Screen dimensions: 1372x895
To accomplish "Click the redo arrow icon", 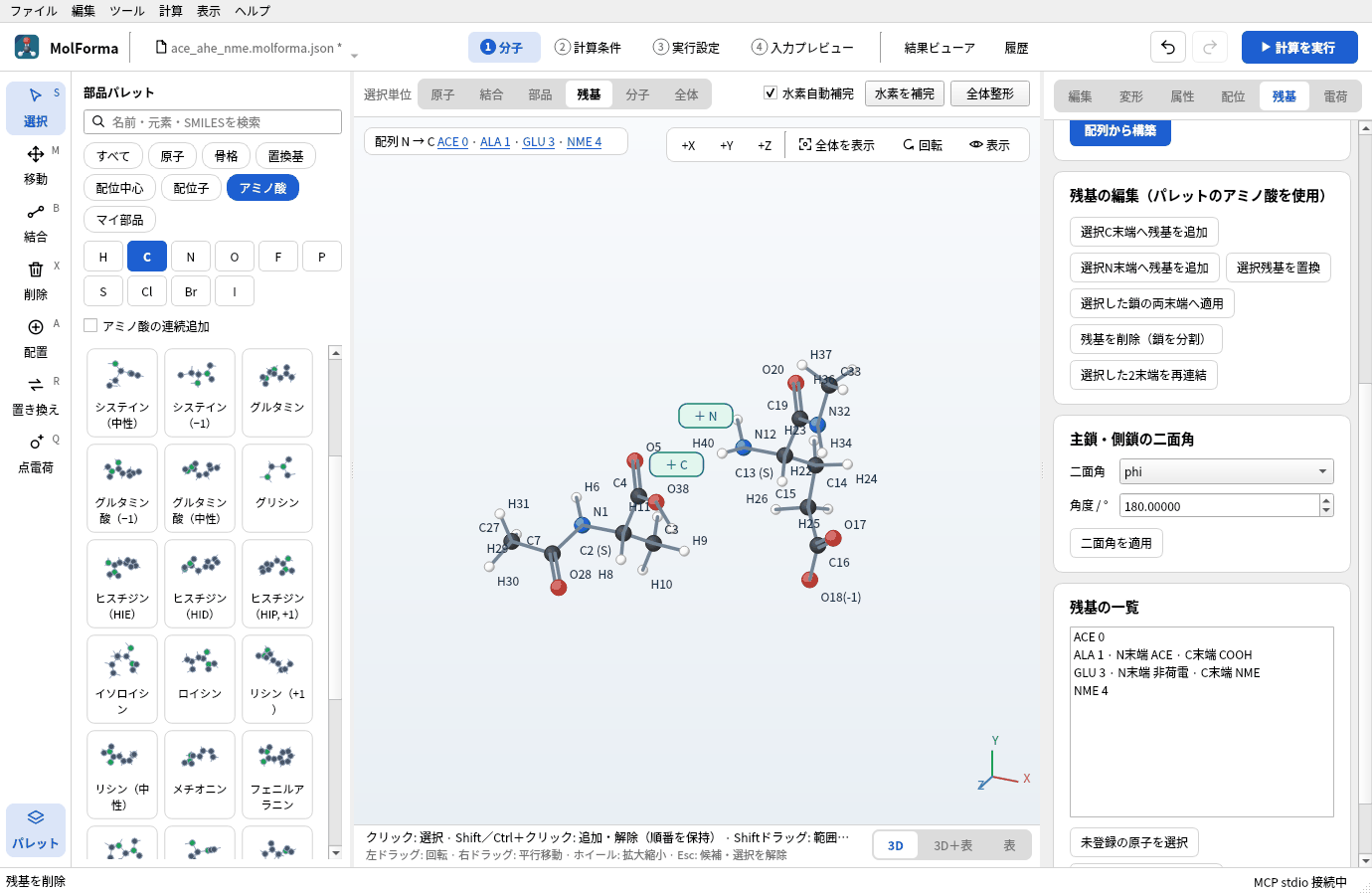I will [x=1210, y=47].
